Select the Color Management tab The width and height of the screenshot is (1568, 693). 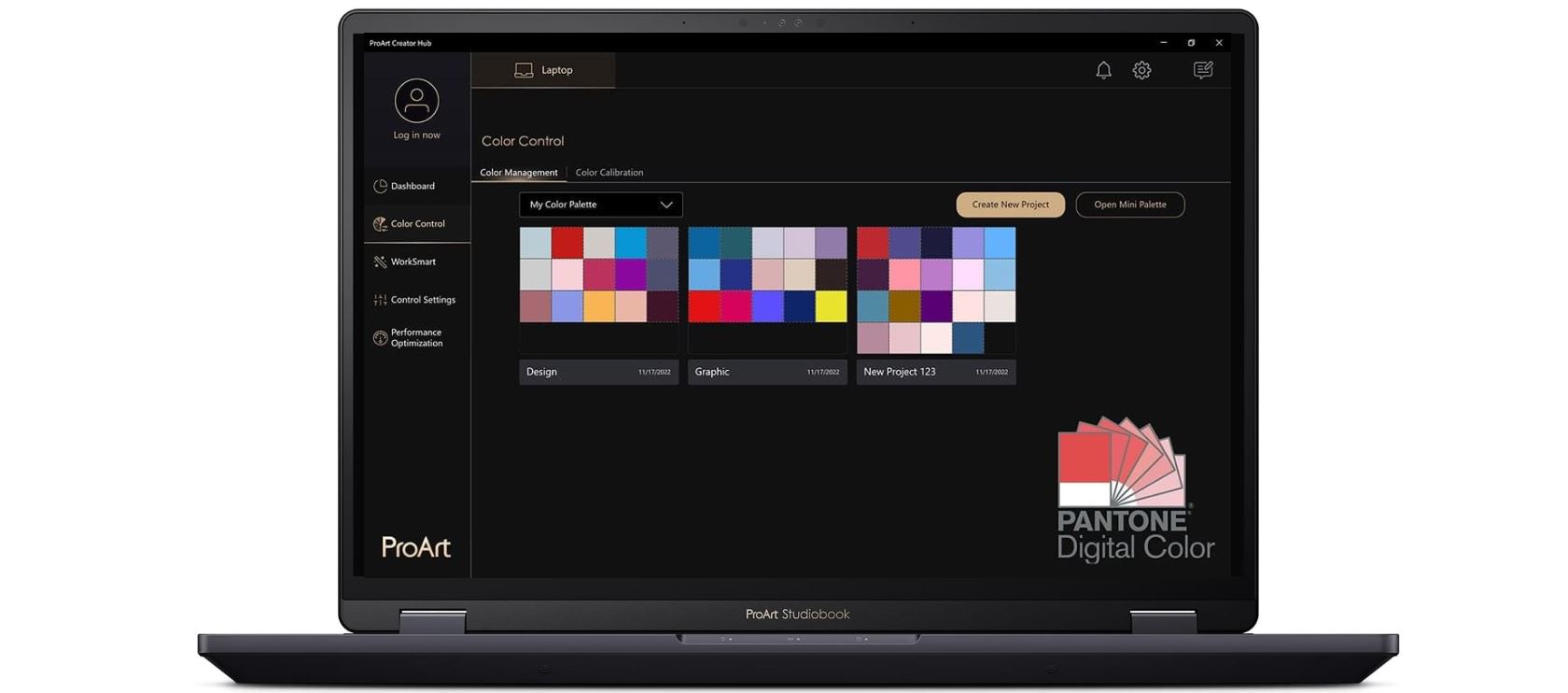coord(518,173)
